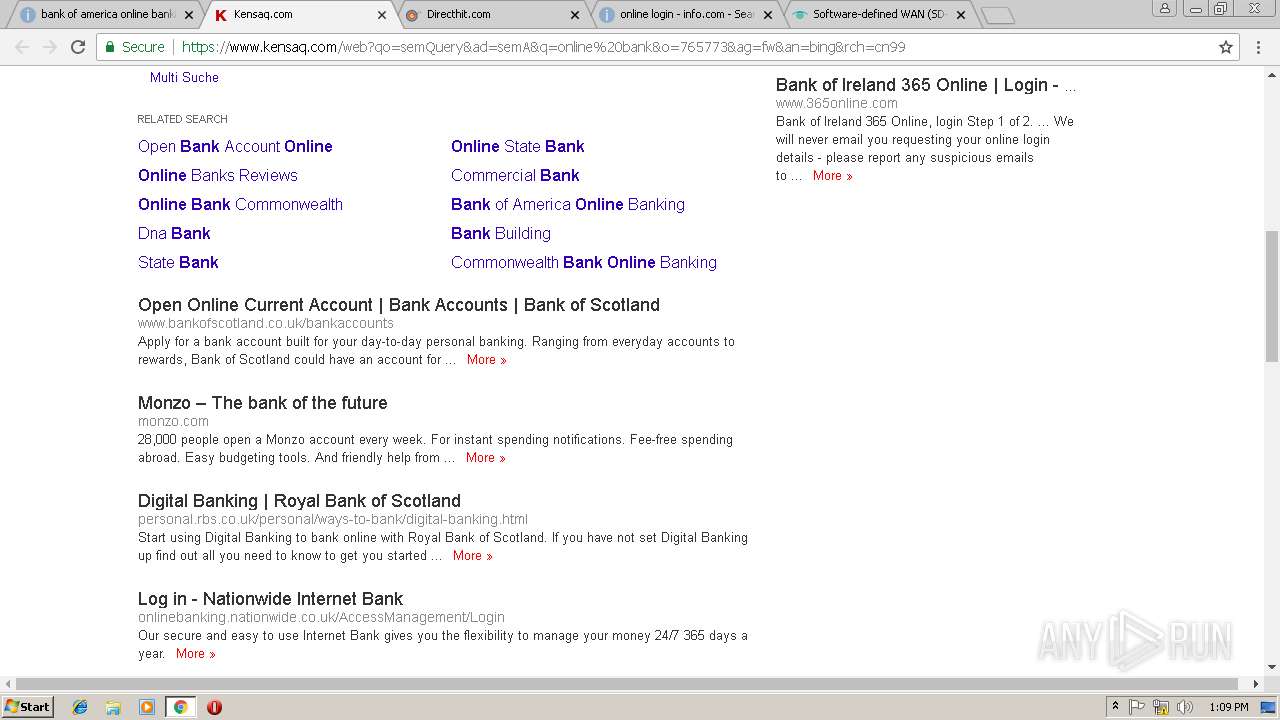Open 'Commonwealth Bank Online Banking' link
The width and height of the screenshot is (1280, 720).
click(x=584, y=262)
